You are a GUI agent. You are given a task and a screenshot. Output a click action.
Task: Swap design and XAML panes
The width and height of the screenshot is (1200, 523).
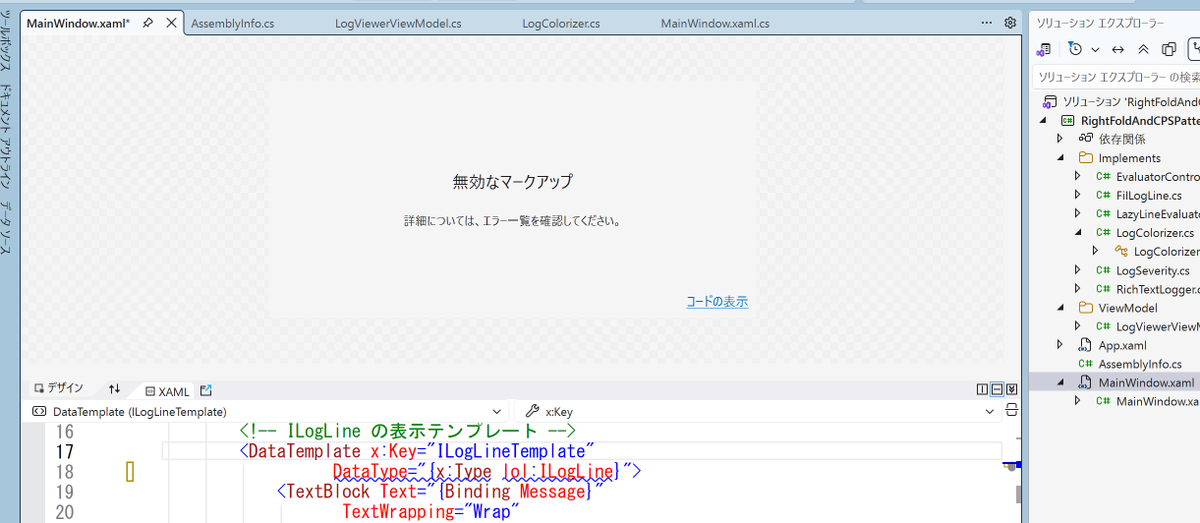(115, 389)
